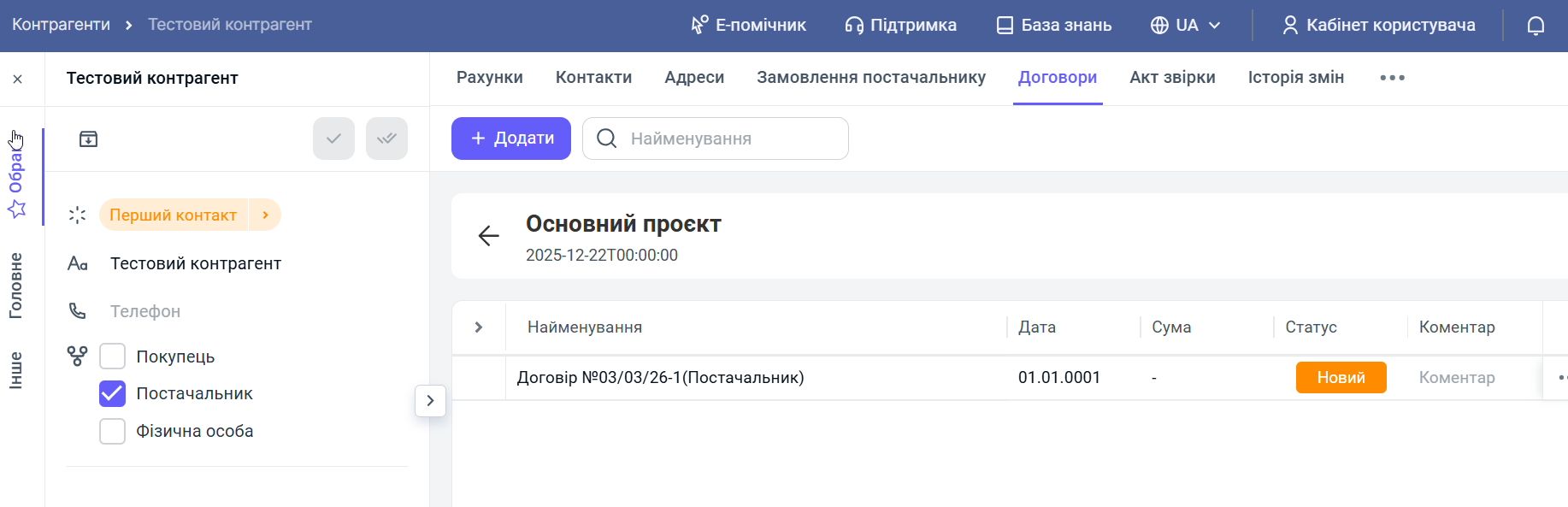Open the Акт звірки tab
1568x507 pixels.
1172,78
